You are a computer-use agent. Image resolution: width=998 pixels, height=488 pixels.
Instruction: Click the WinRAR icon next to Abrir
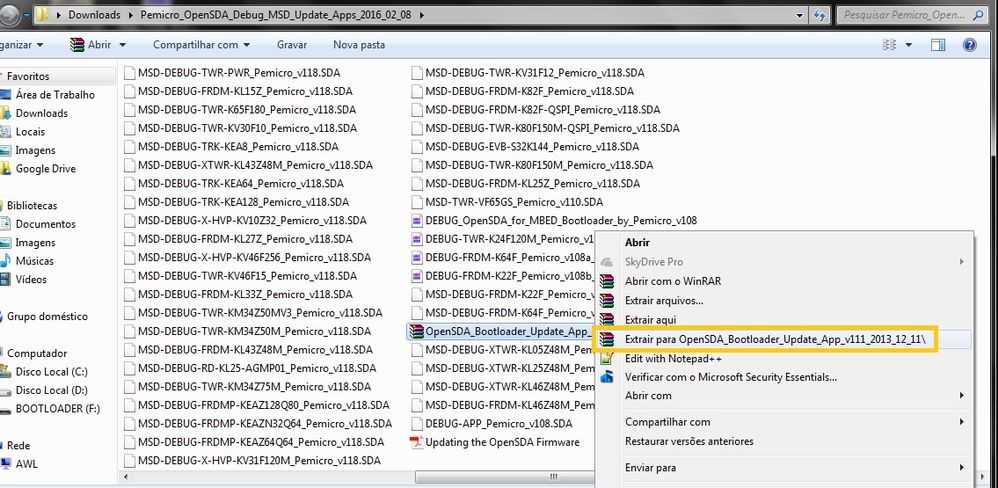pyautogui.click(x=77, y=45)
